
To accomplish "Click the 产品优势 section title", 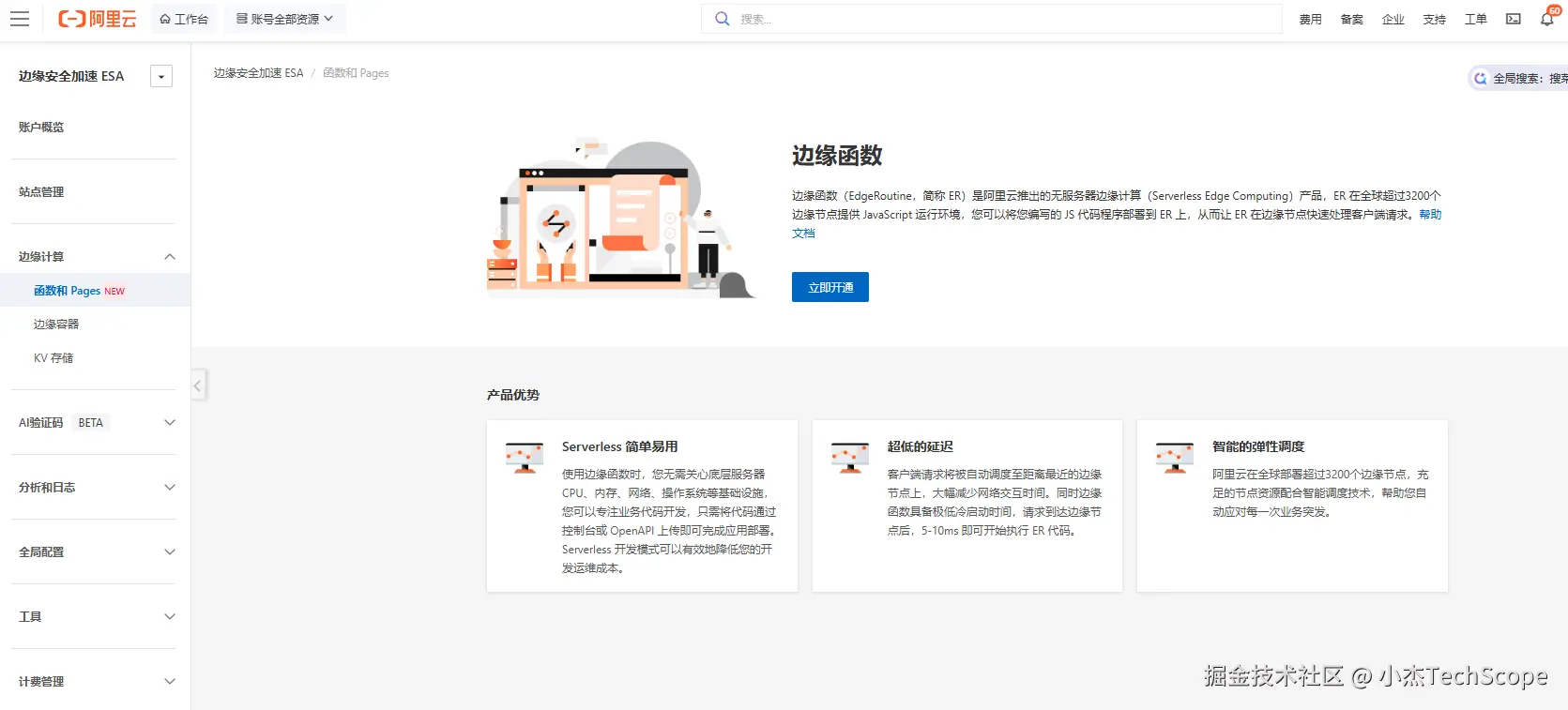I will pos(513,395).
